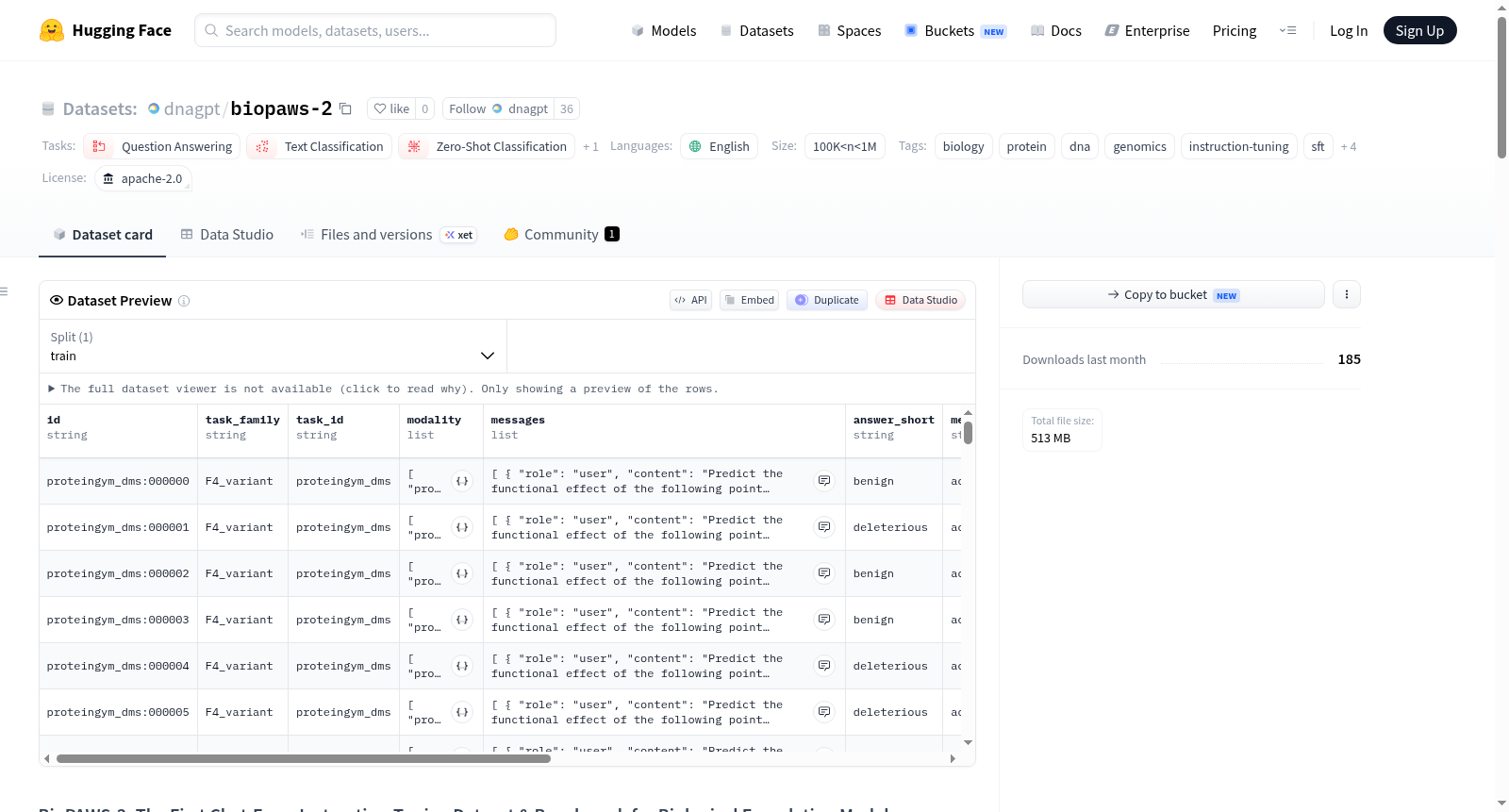The height and width of the screenshot is (812, 1509).
Task: Focus the search models, datasets, users field
Action: [375, 30]
